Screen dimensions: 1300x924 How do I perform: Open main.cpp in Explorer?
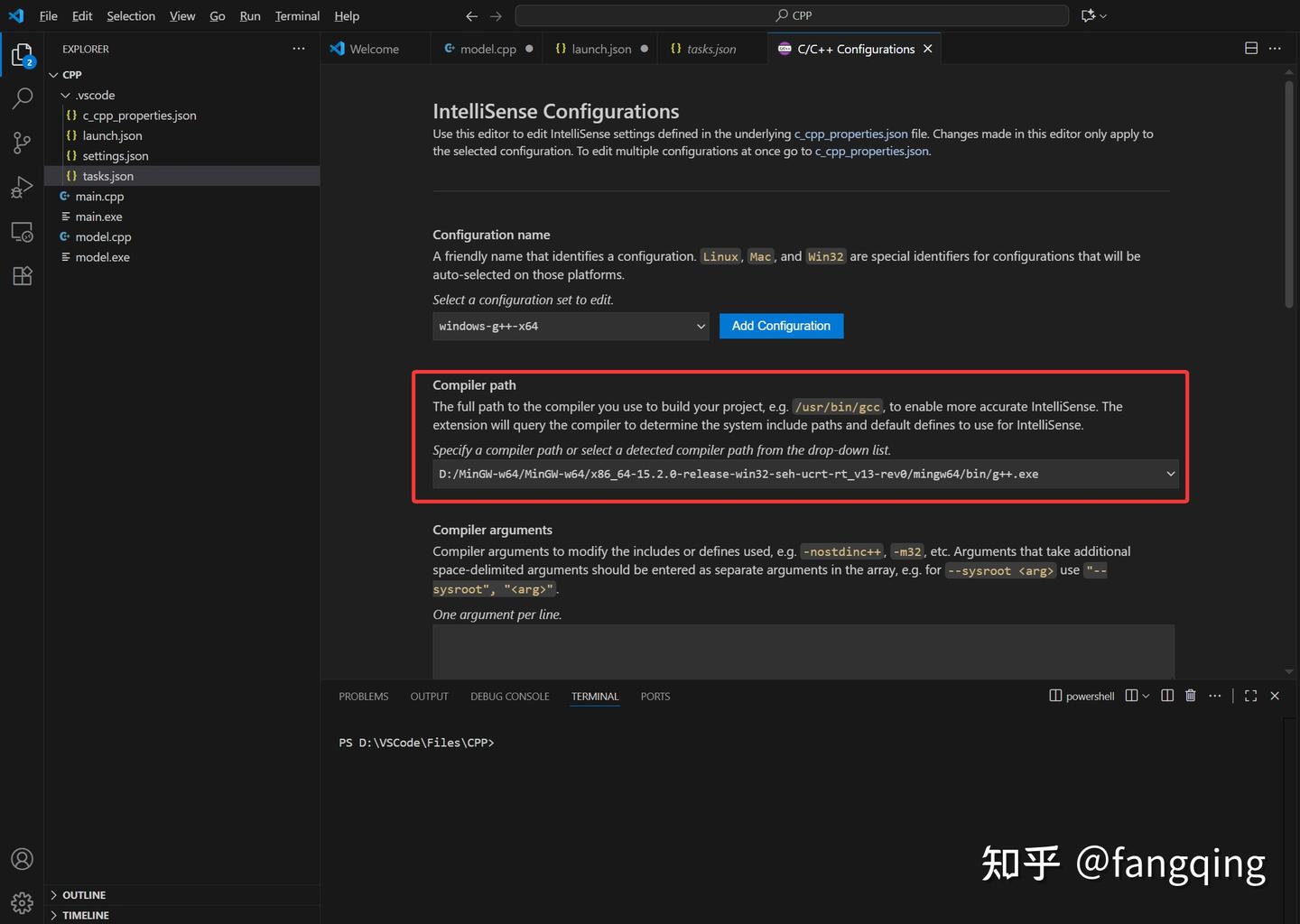pos(99,197)
